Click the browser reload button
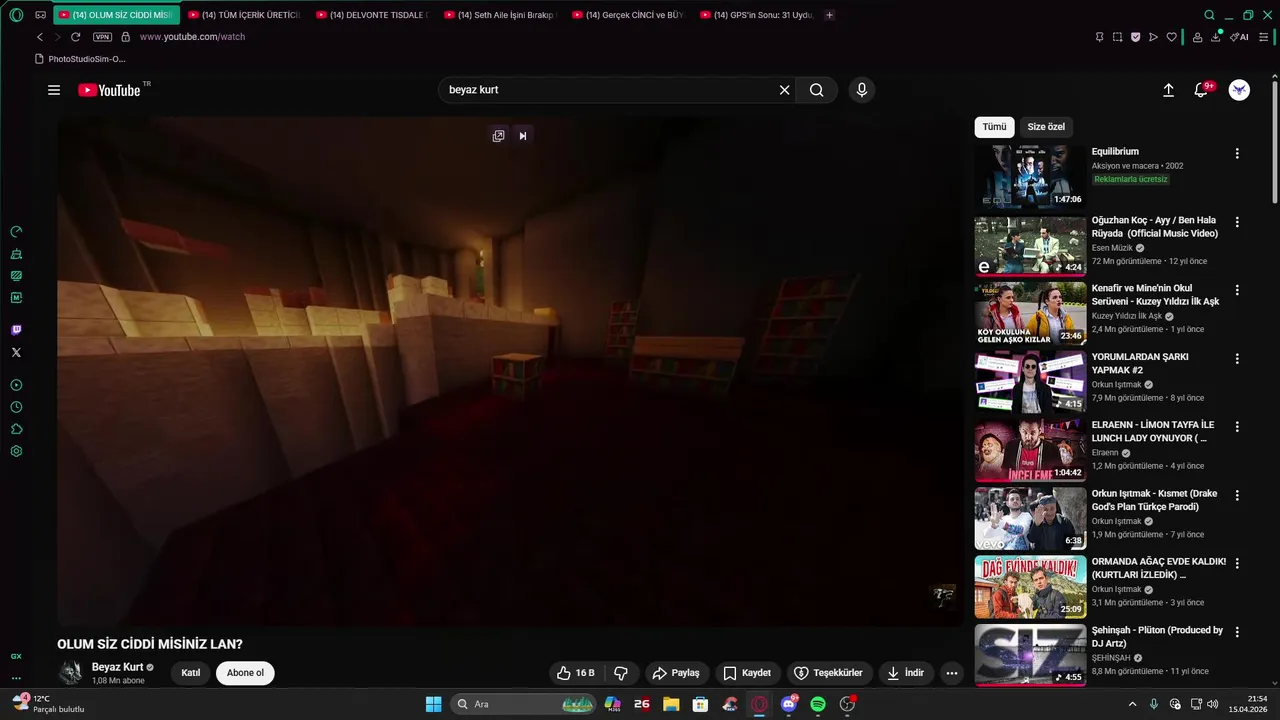 pos(75,37)
